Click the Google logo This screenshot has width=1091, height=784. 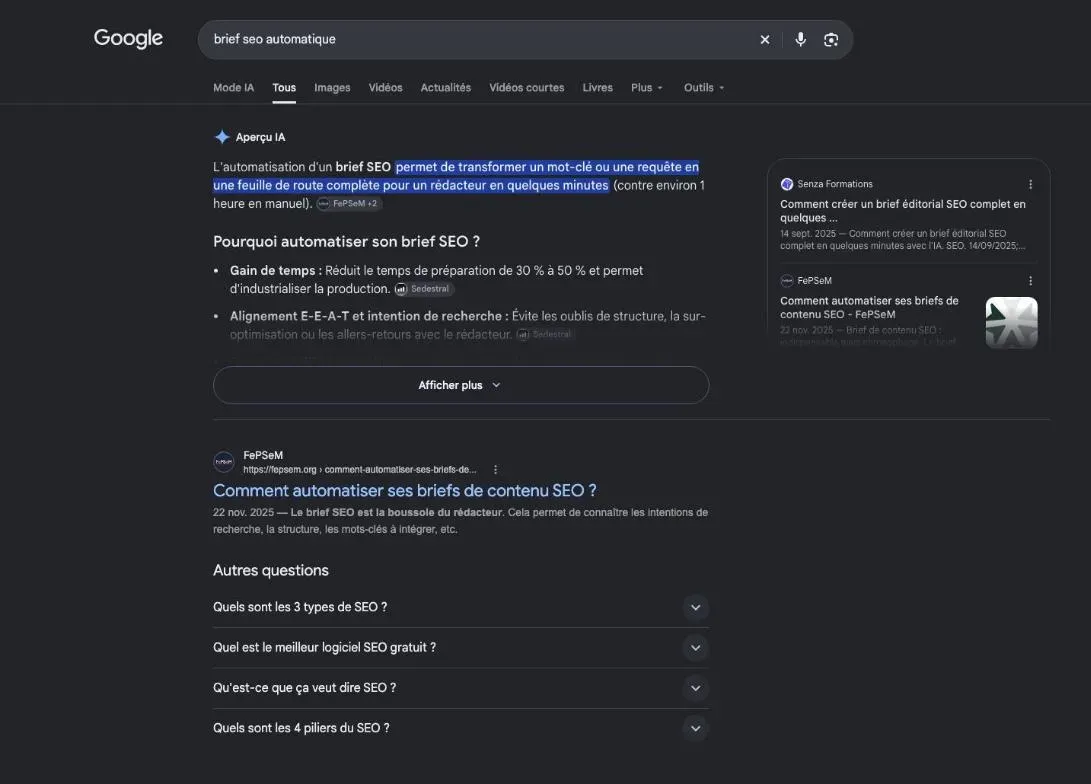tap(128, 38)
